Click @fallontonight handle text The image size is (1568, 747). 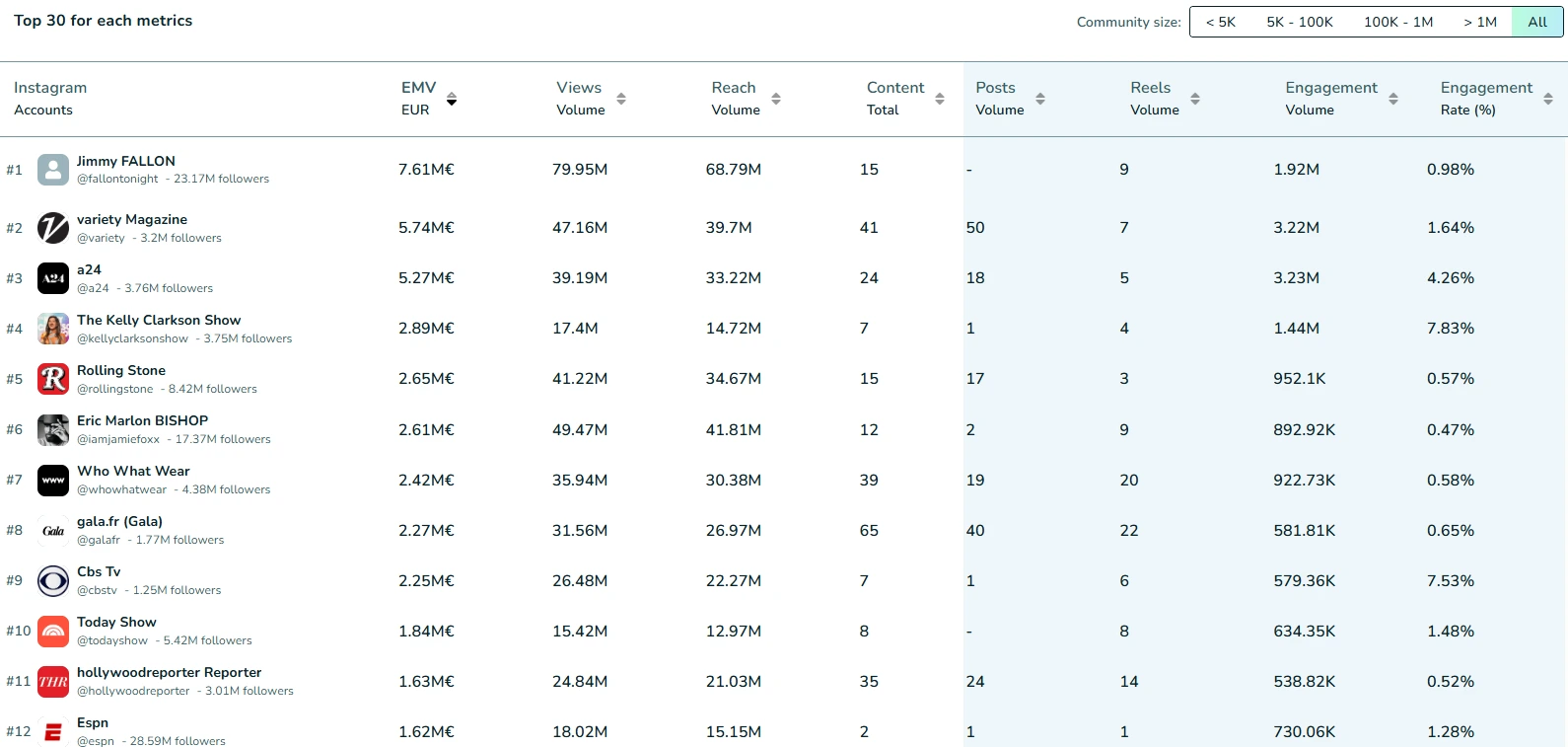pyautogui.click(x=117, y=179)
